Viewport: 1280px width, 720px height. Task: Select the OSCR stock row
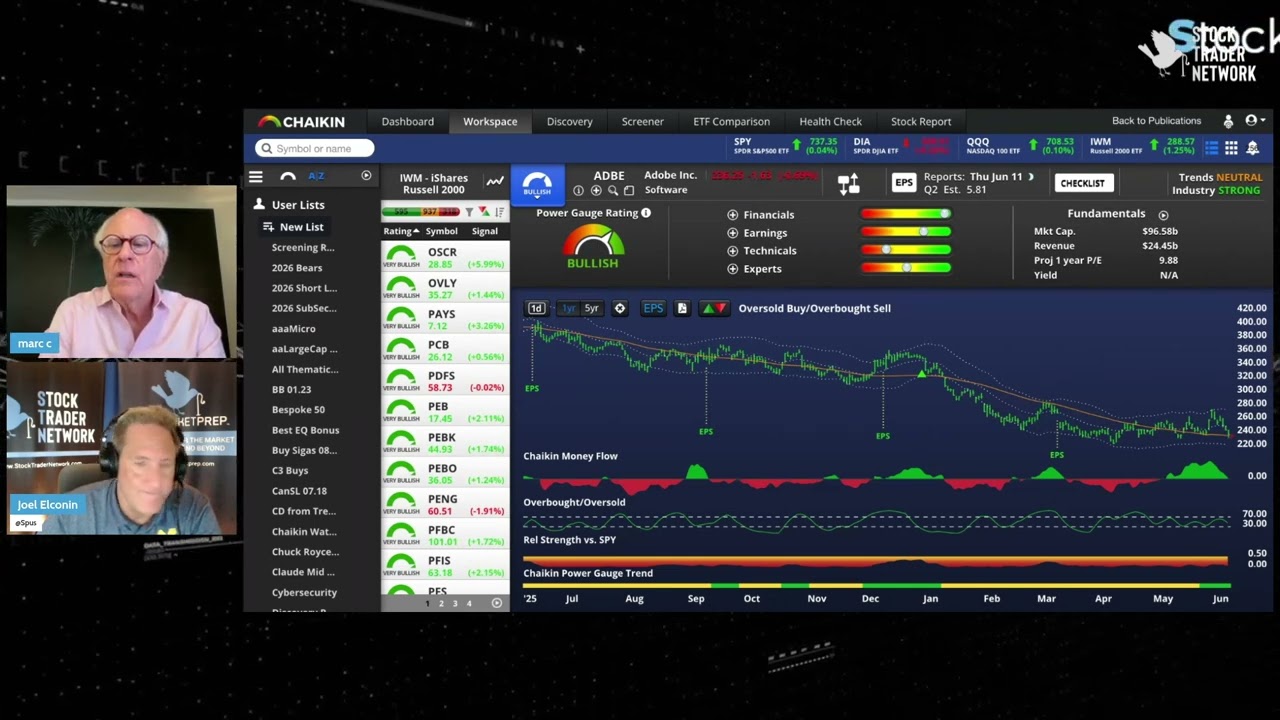(x=445, y=257)
